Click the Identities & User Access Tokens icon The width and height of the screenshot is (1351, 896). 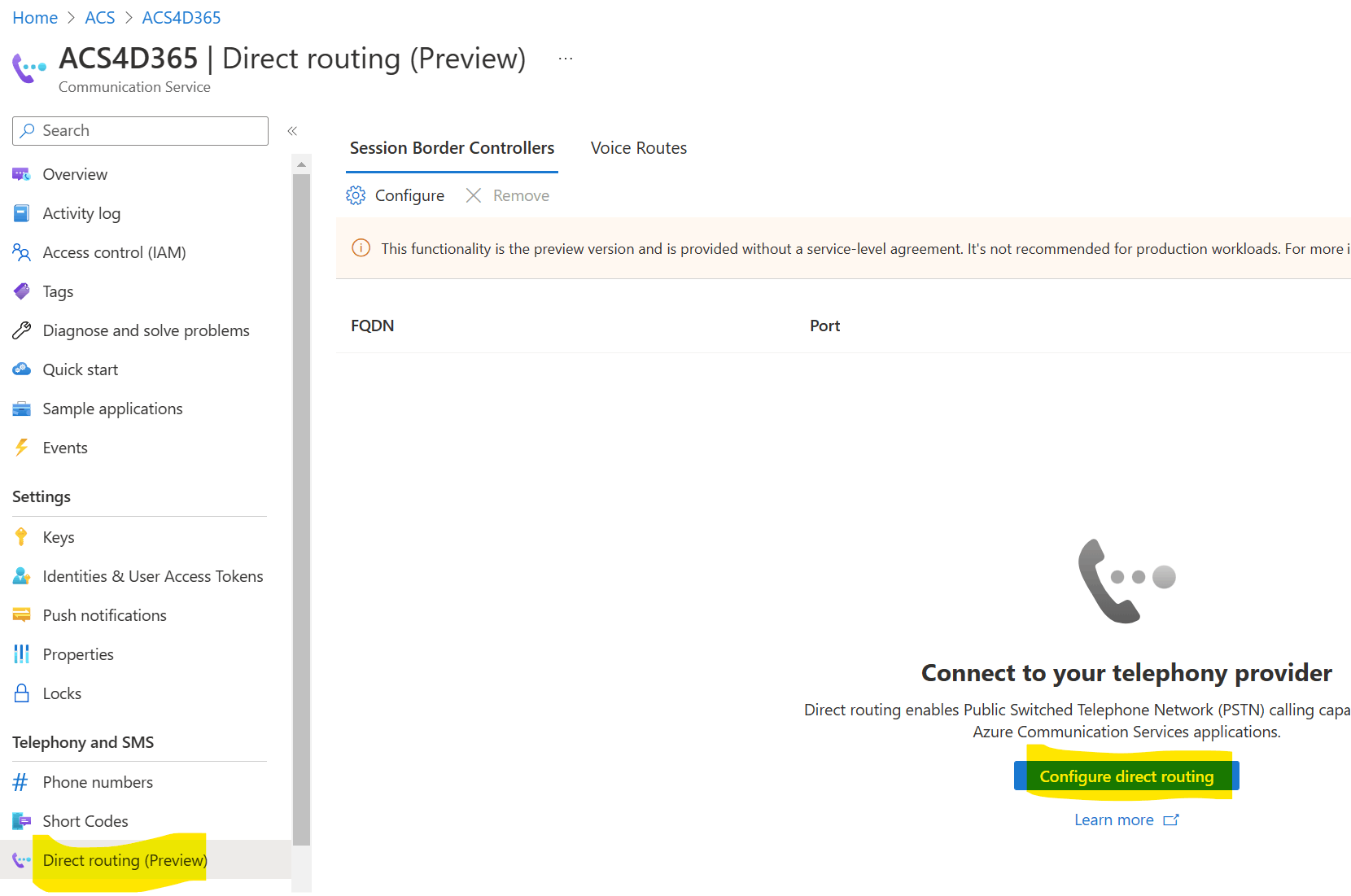pos(21,576)
